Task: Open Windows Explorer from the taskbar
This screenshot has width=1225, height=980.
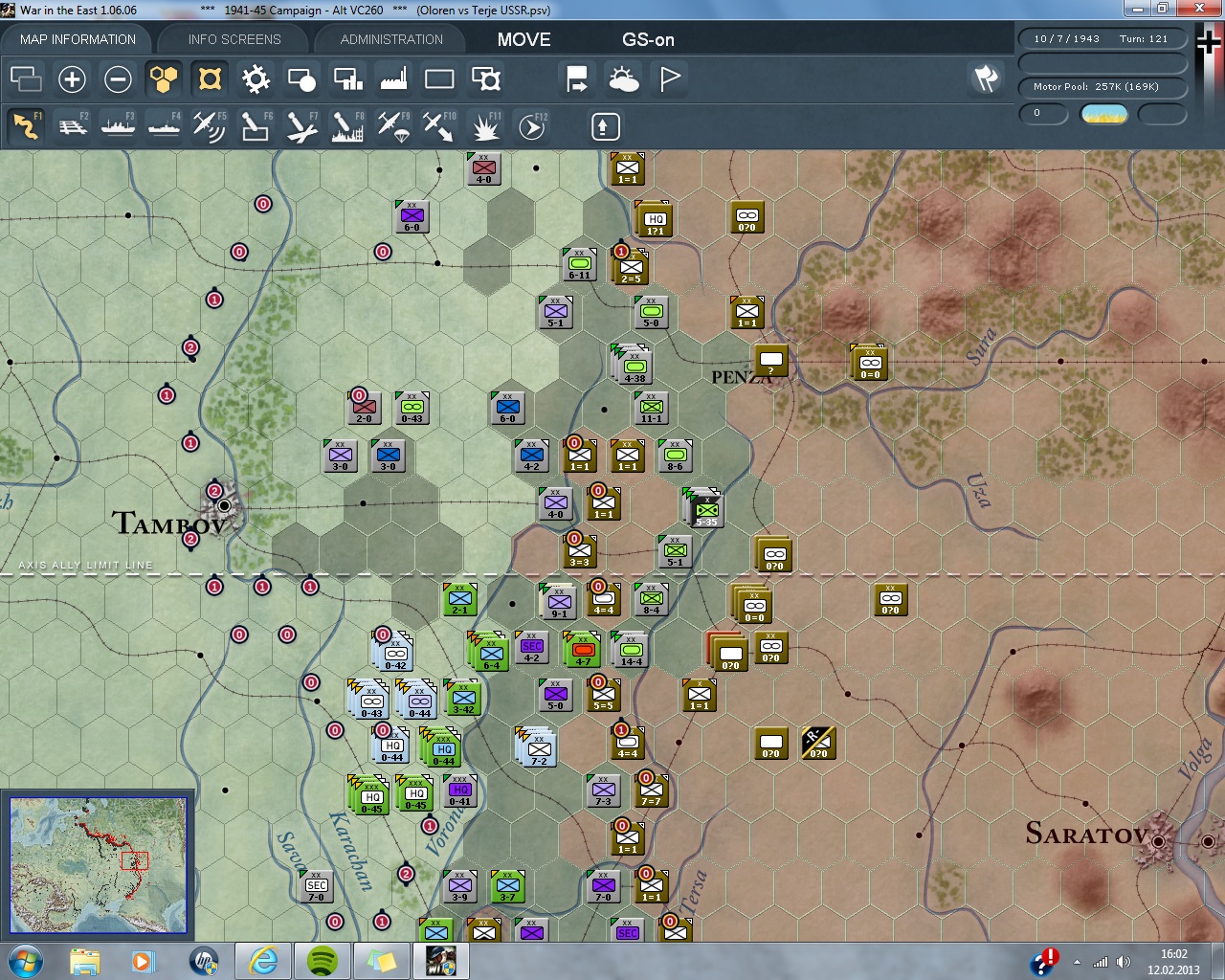Action: pyautogui.click(x=85, y=961)
